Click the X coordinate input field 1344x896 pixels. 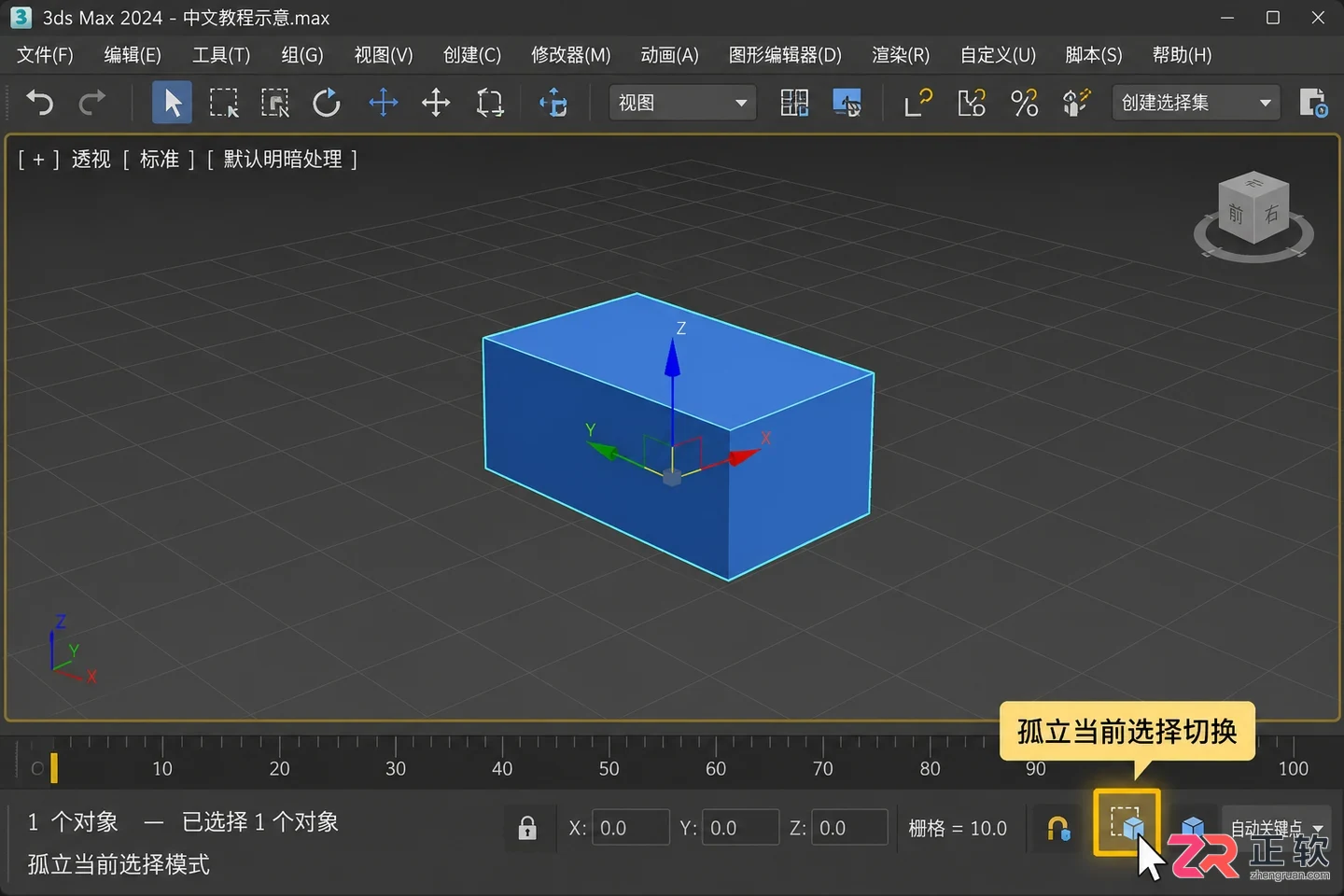(631, 828)
